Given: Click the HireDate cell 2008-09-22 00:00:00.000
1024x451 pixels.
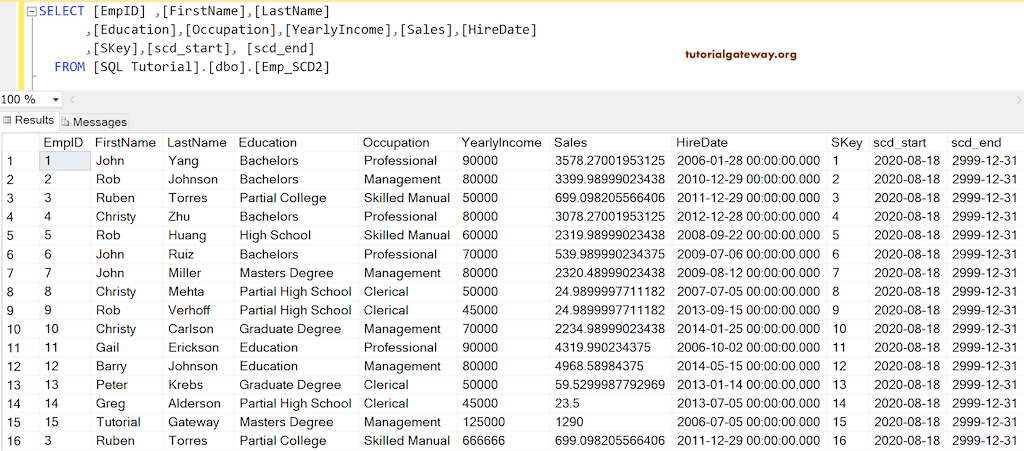Looking at the screenshot, I should pyautogui.click(x=748, y=236).
